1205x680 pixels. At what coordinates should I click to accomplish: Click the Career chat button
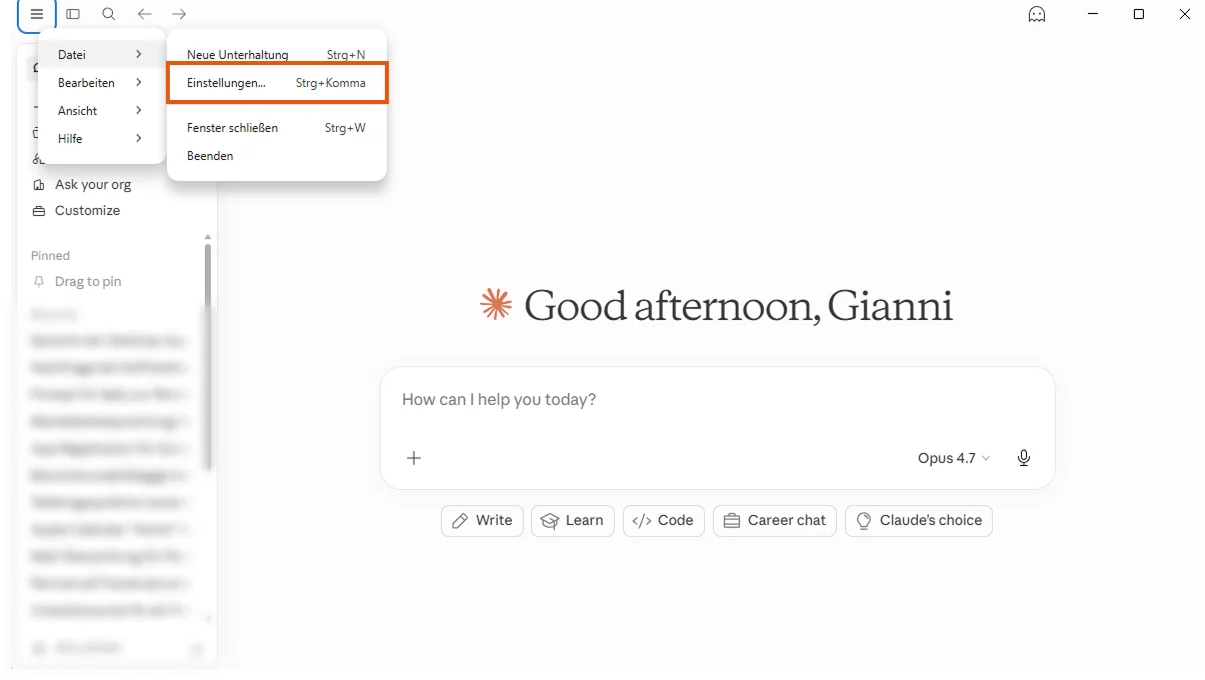(775, 520)
